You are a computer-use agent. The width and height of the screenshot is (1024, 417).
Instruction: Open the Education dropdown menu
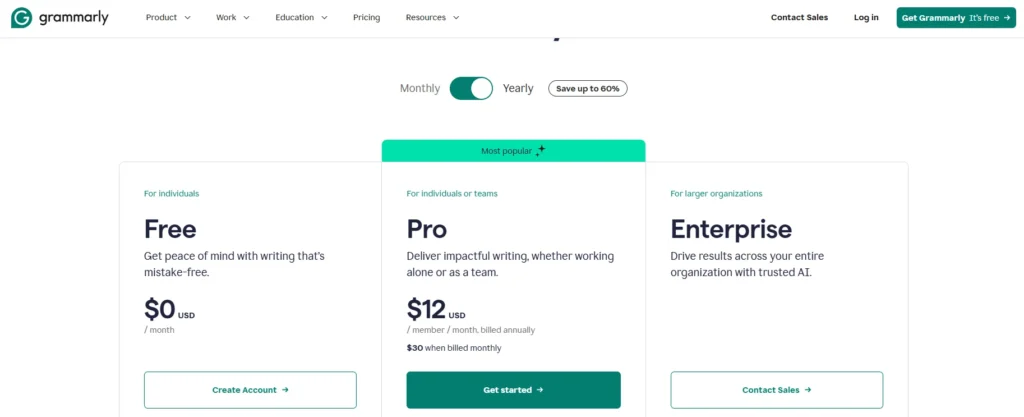coord(301,18)
